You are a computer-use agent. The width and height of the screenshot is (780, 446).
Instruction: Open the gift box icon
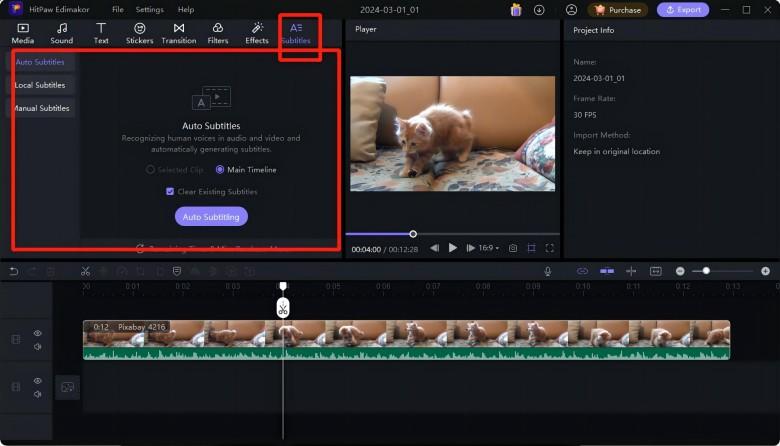(x=516, y=9)
